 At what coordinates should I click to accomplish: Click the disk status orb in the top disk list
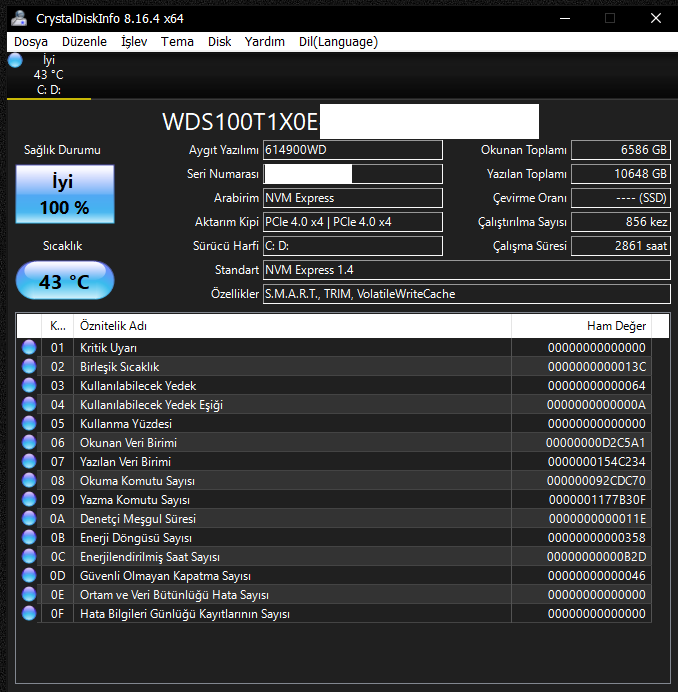15,60
